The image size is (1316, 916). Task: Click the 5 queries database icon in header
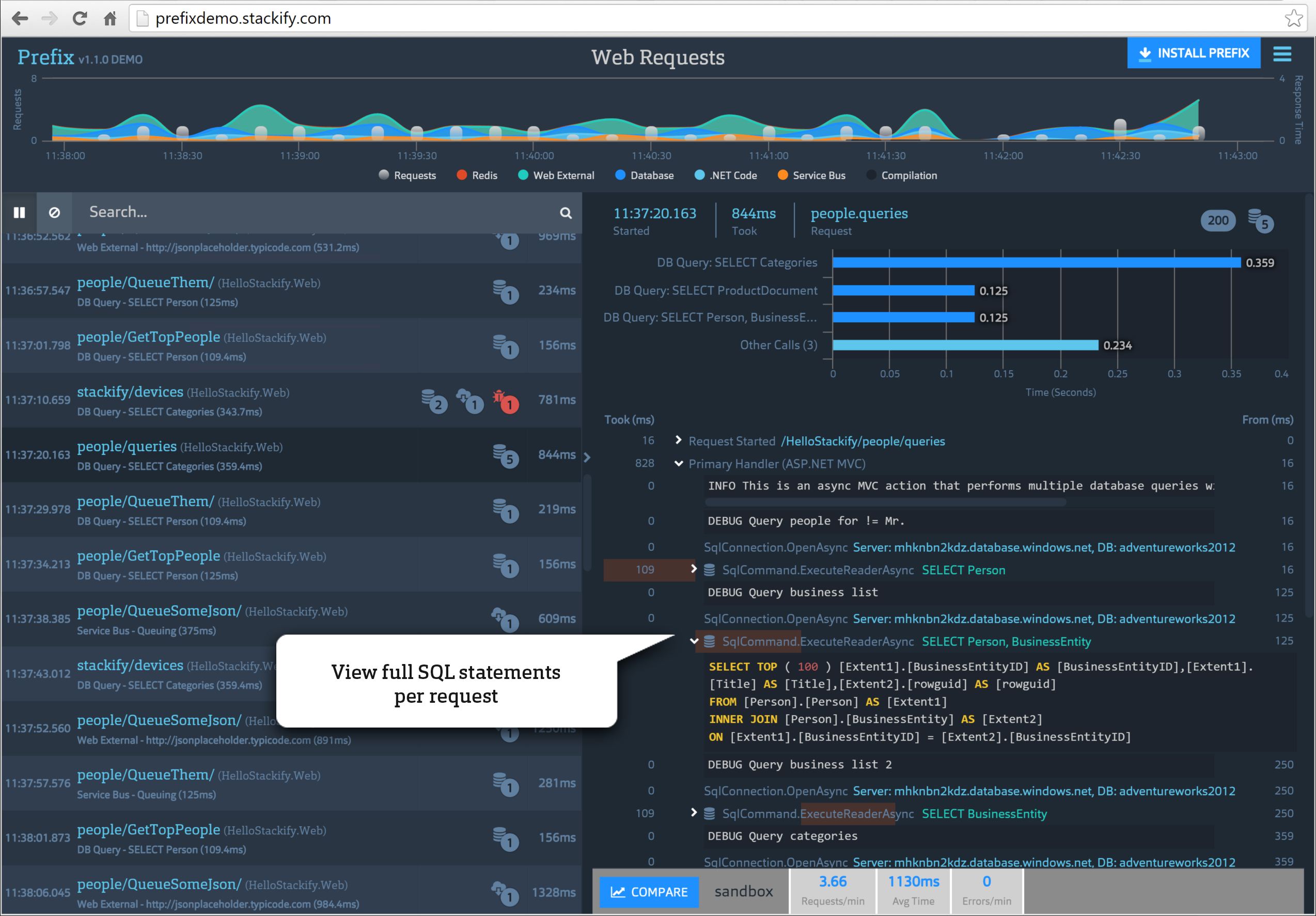coord(1260,221)
